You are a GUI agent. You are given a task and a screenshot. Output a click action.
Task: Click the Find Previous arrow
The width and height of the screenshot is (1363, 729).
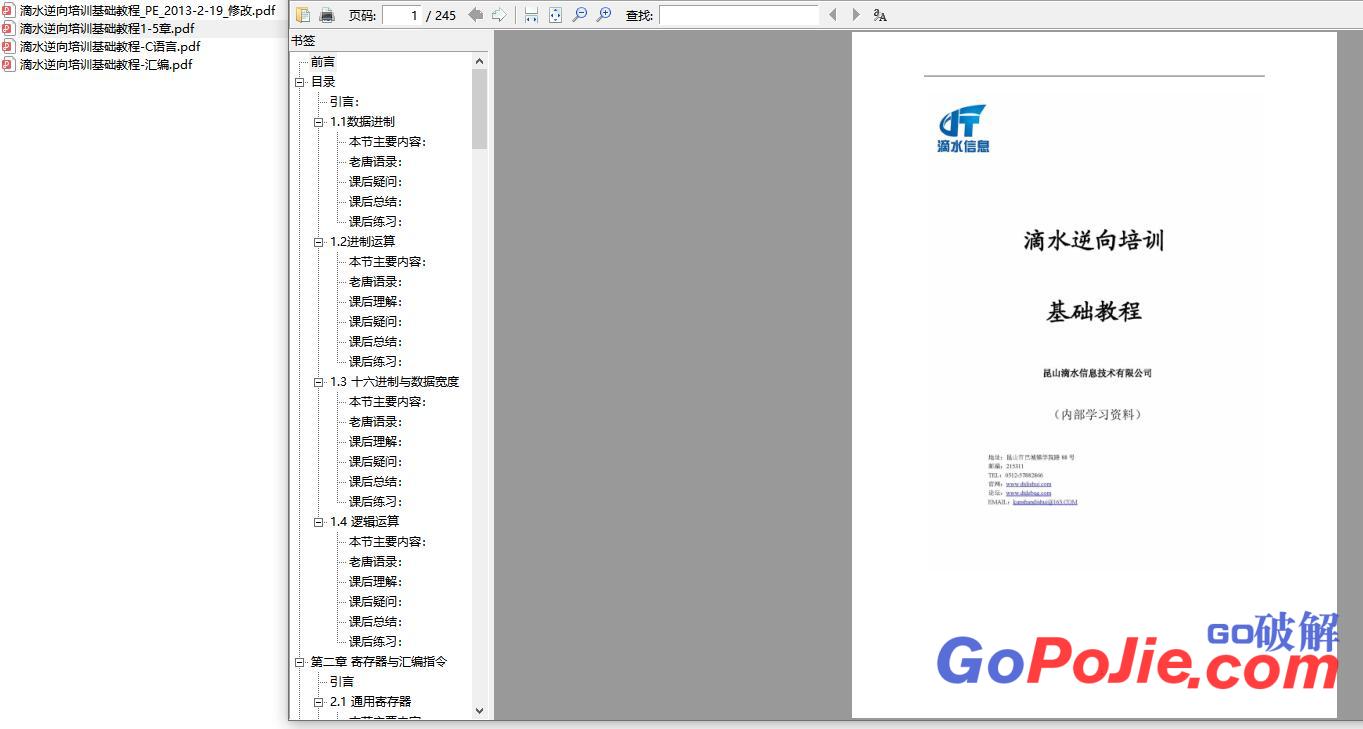coord(832,15)
